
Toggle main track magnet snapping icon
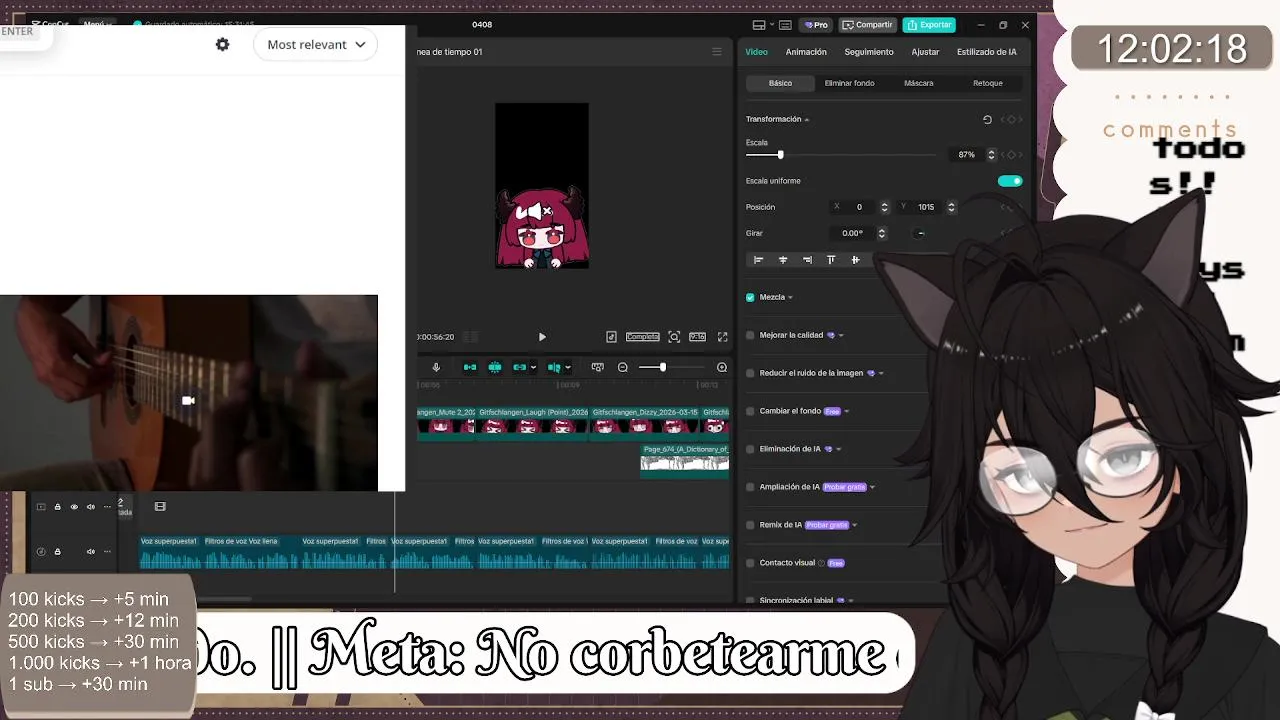[x=470, y=367]
